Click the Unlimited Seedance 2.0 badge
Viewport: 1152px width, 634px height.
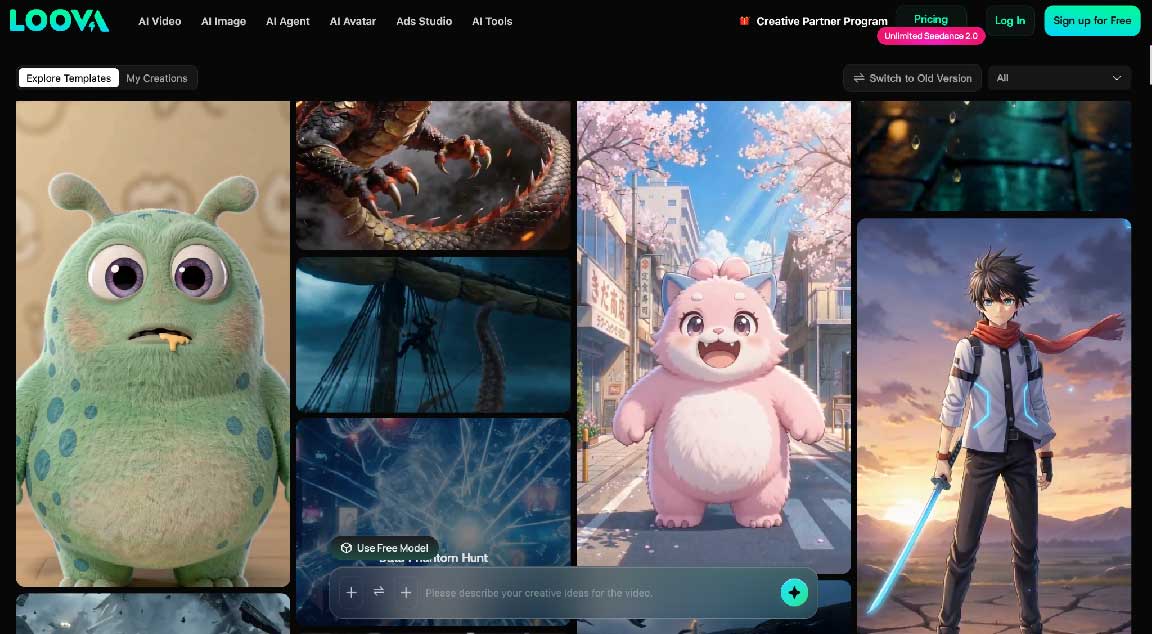coord(931,36)
